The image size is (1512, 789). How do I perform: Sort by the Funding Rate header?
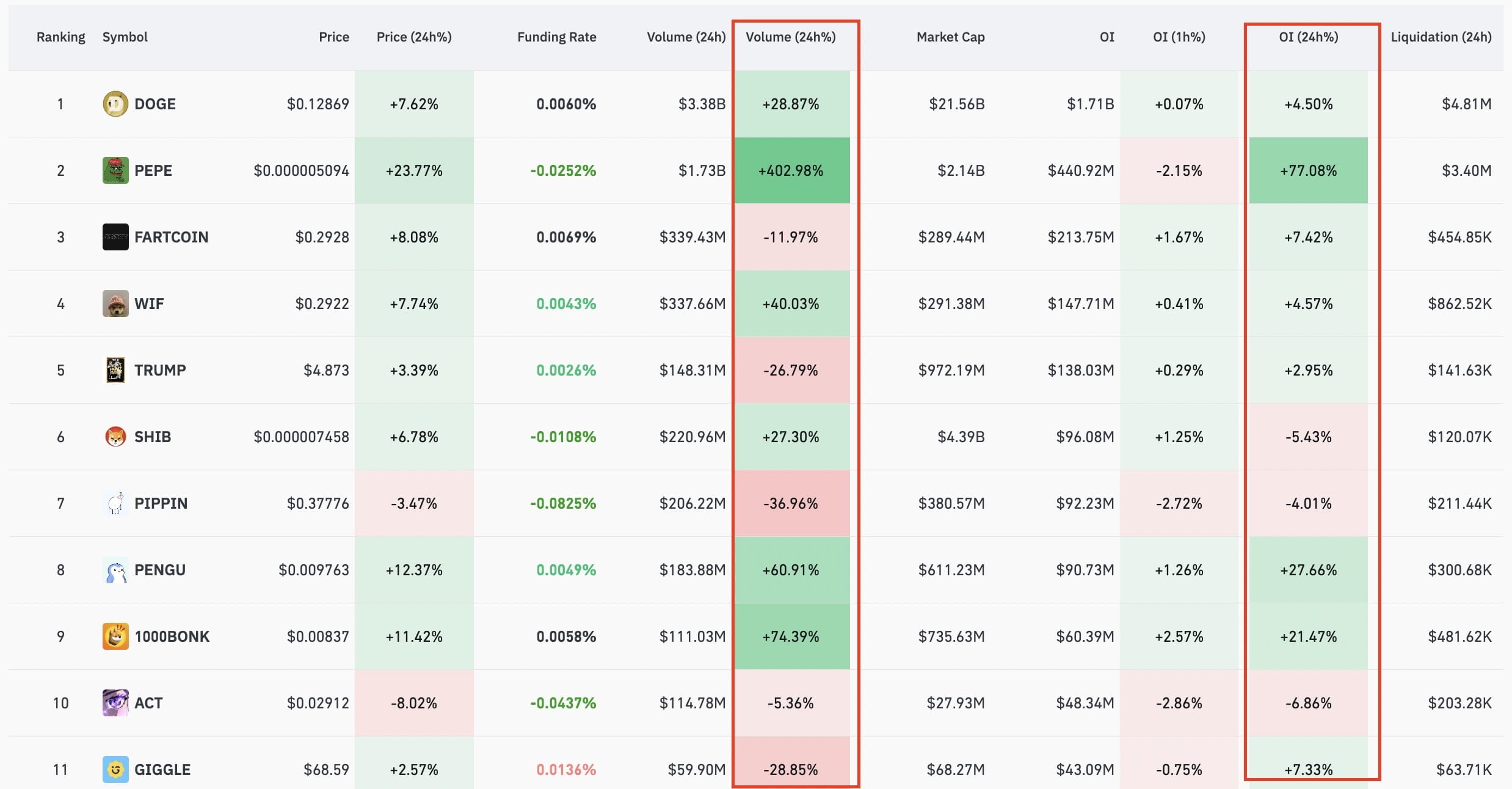tap(556, 37)
